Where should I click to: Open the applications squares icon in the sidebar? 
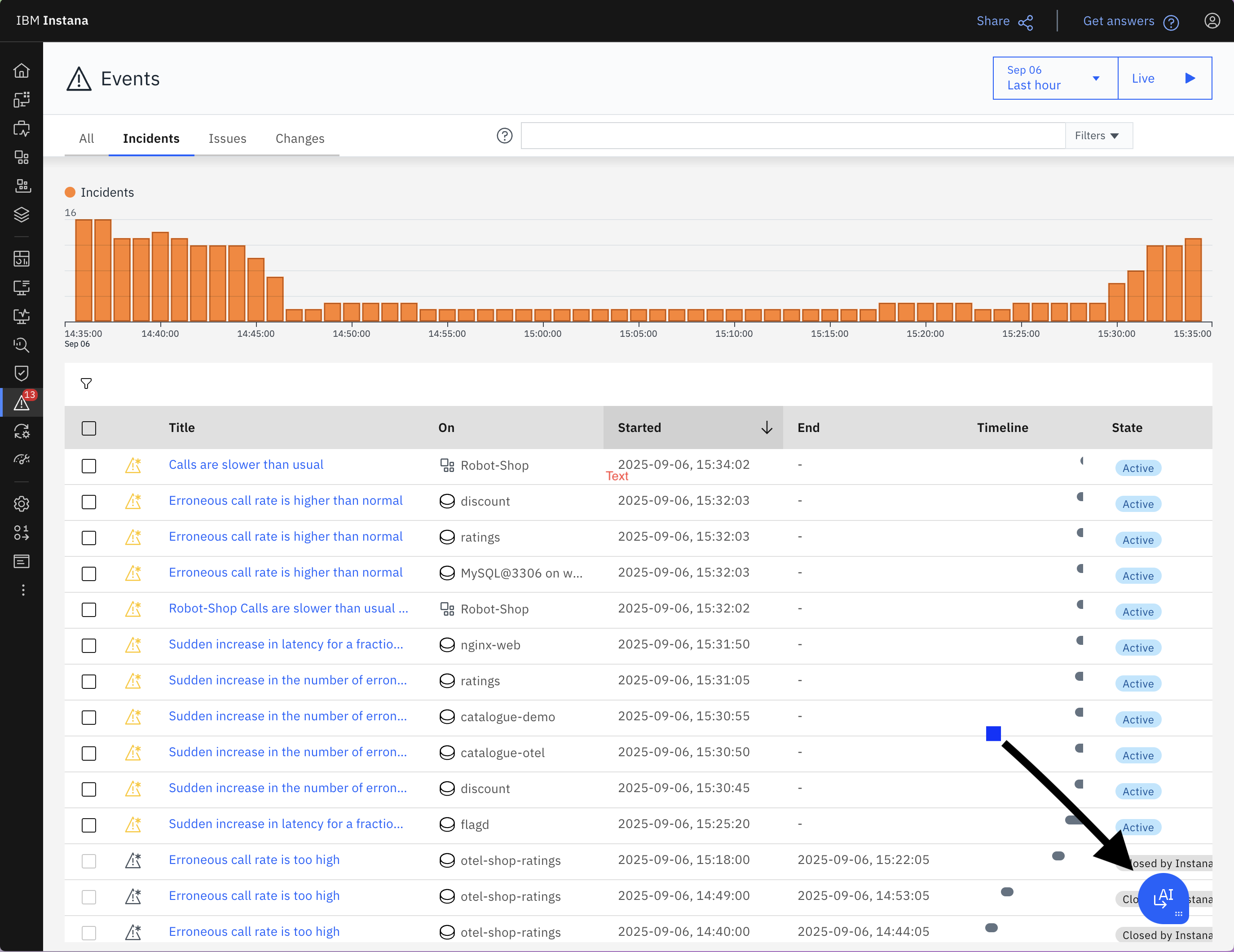[x=22, y=157]
